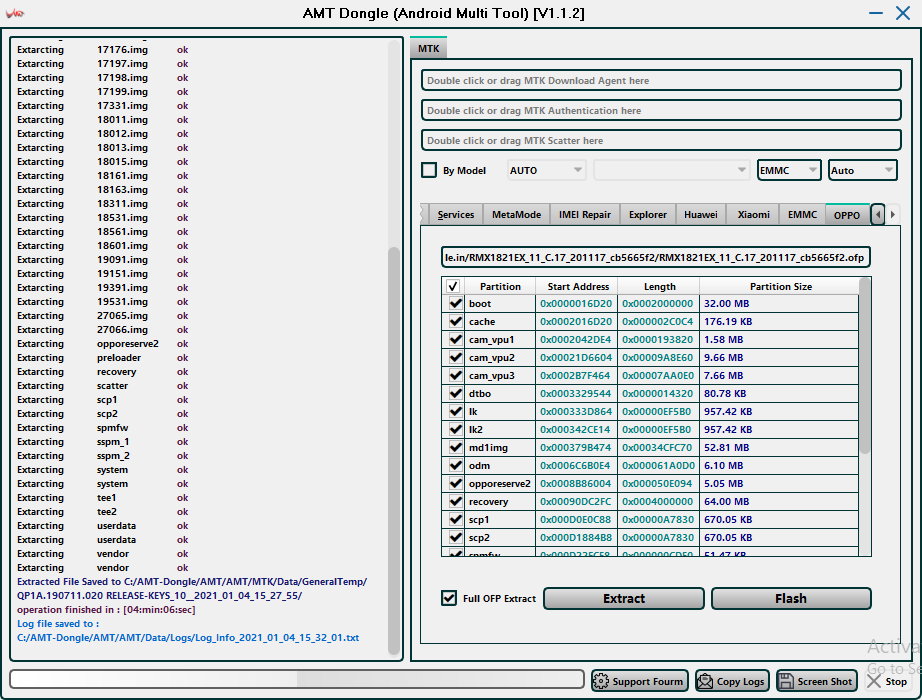Uncheck the cam_vpu1 partition checkbox
Image resolution: width=922 pixels, height=700 pixels.
click(x=456, y=339)
